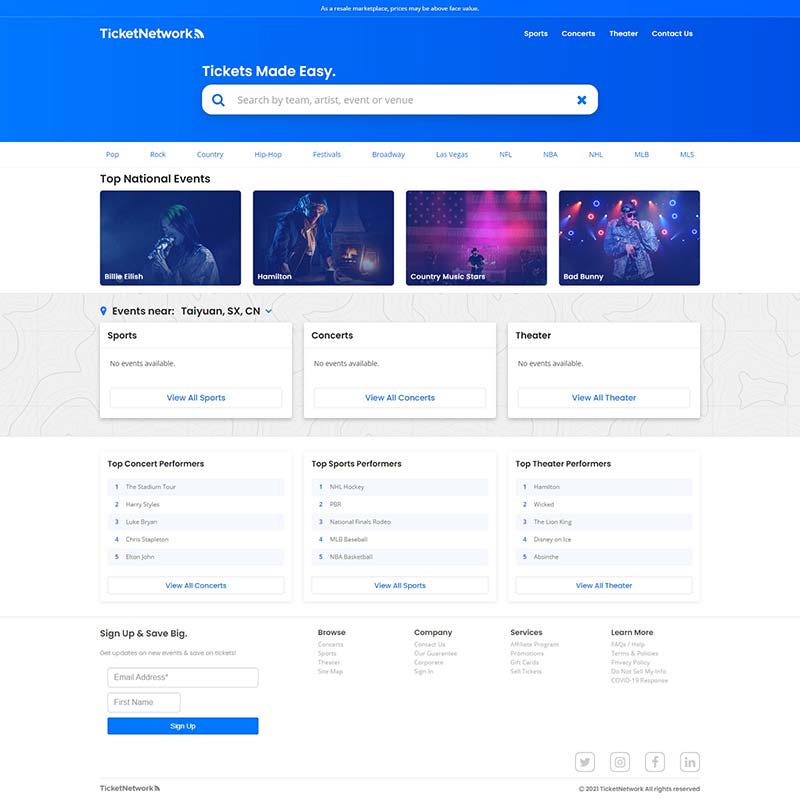
Task: Open Elton John performer link
Action: coord(140,557)
